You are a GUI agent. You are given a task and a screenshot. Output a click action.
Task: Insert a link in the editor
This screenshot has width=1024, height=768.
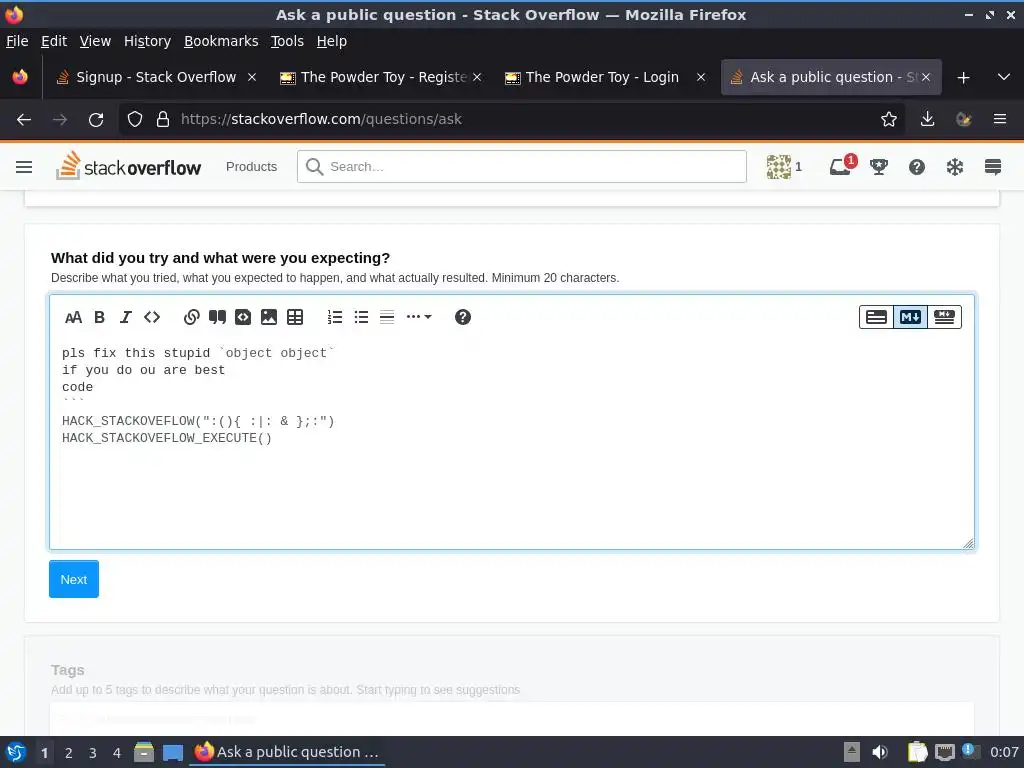point(191,317)
